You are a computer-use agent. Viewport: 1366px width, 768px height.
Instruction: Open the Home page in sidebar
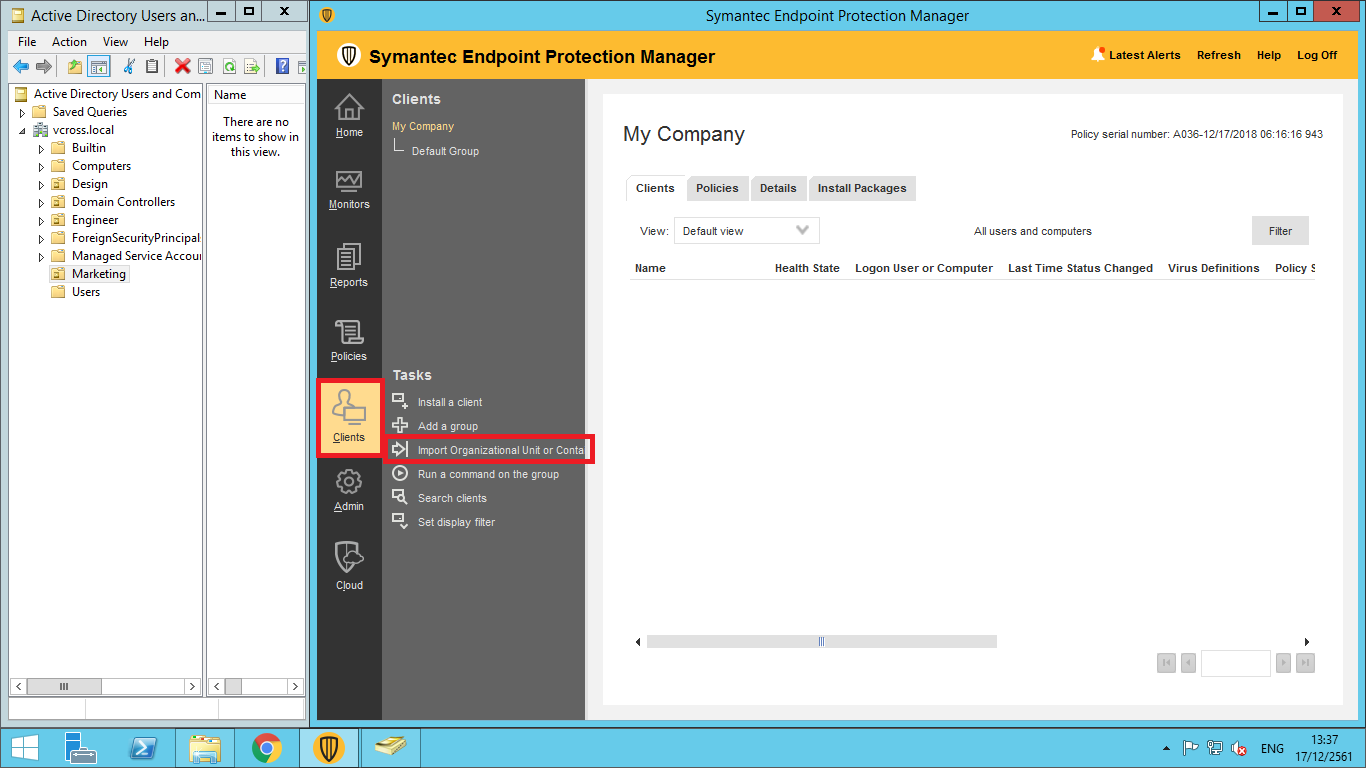349,115
